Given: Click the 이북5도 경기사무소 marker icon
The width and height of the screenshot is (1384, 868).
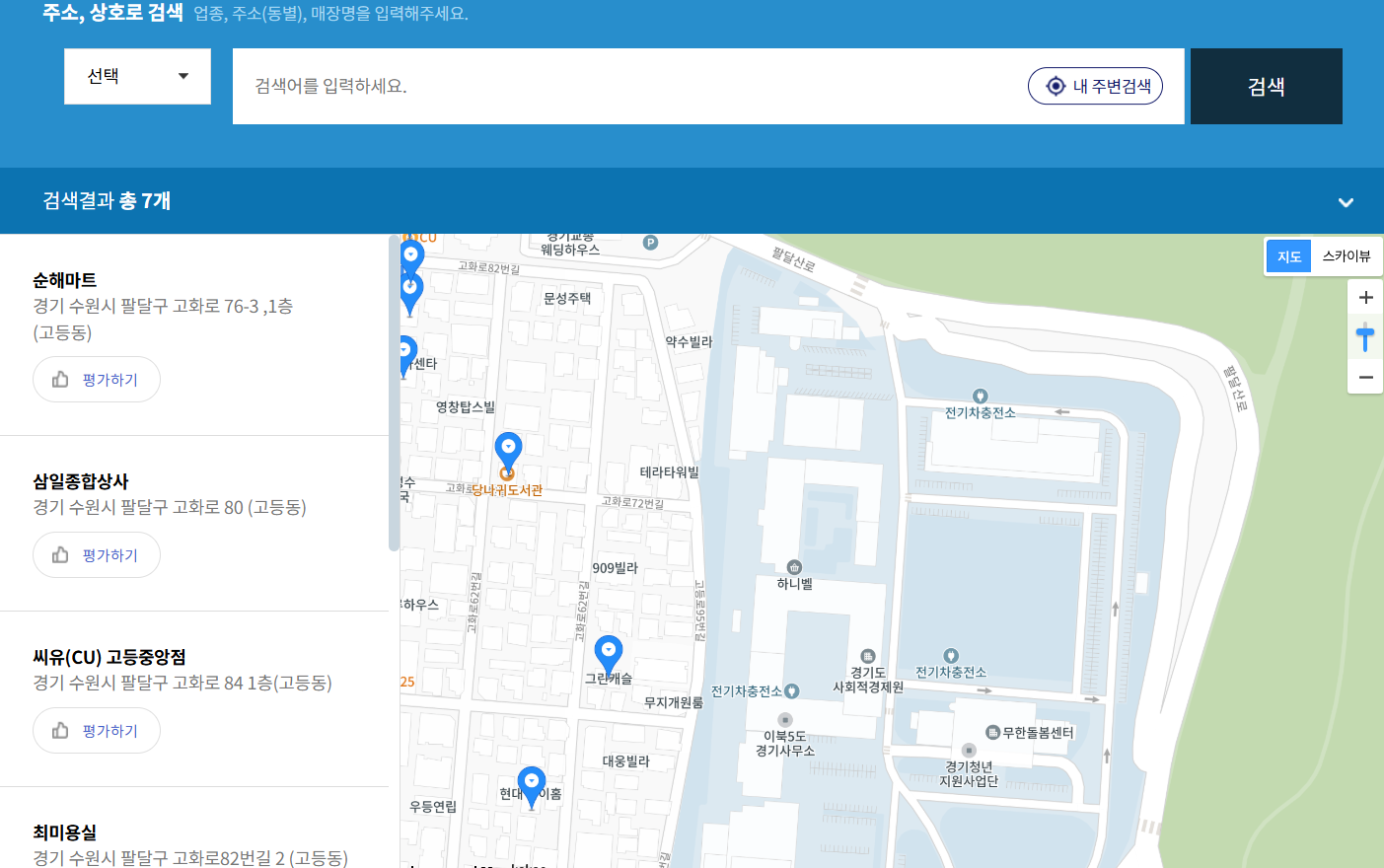Looking at the screenshot, I should pyautogui.click(x=785, y=720).
